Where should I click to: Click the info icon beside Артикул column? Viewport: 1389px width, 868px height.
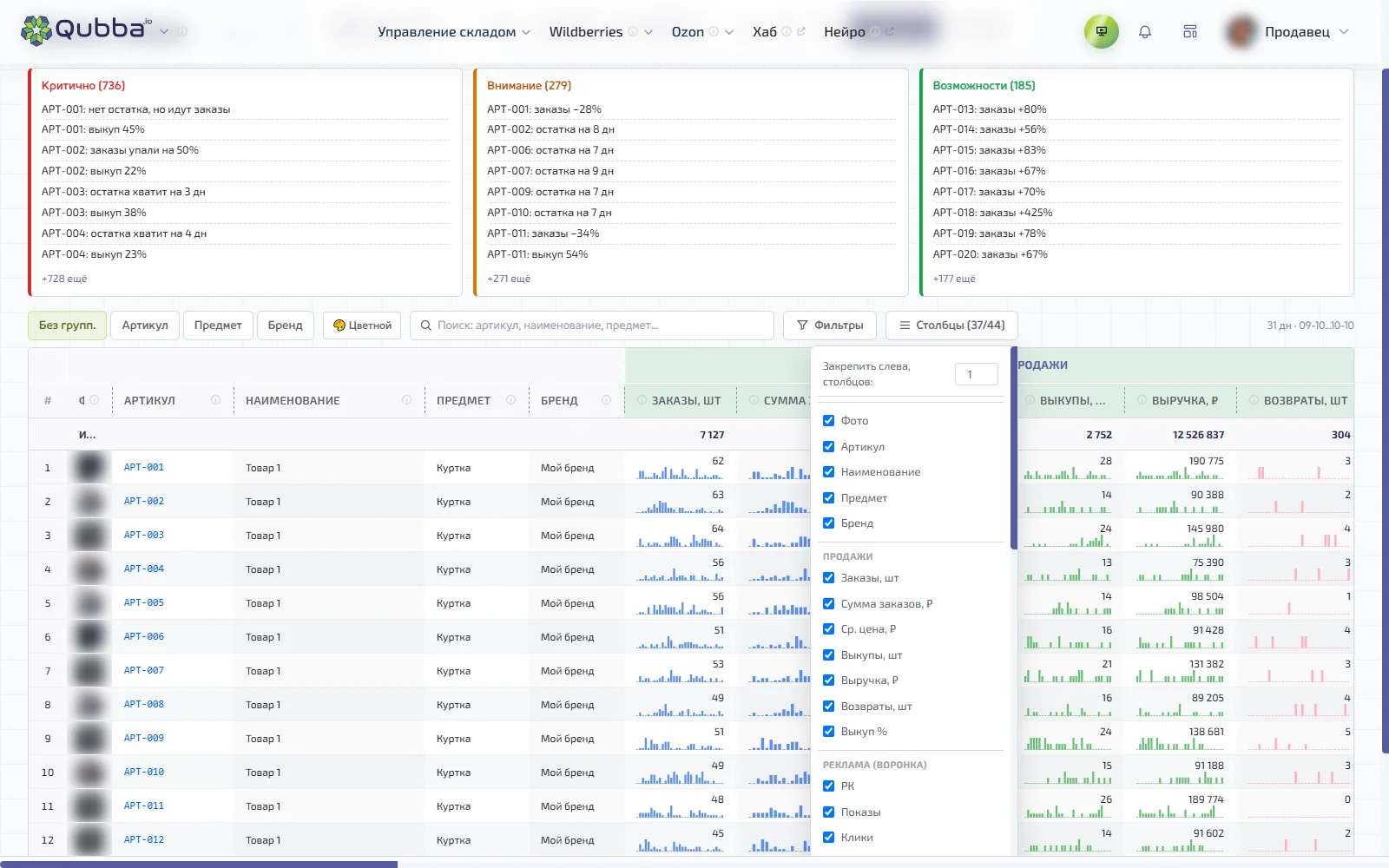point(215,400)
